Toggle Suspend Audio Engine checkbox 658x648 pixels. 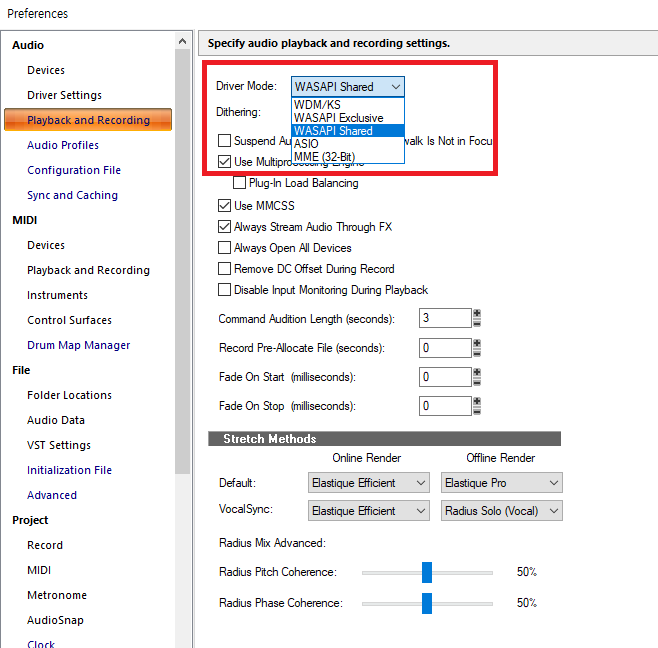pyautogui.click(x=225, y=141)
